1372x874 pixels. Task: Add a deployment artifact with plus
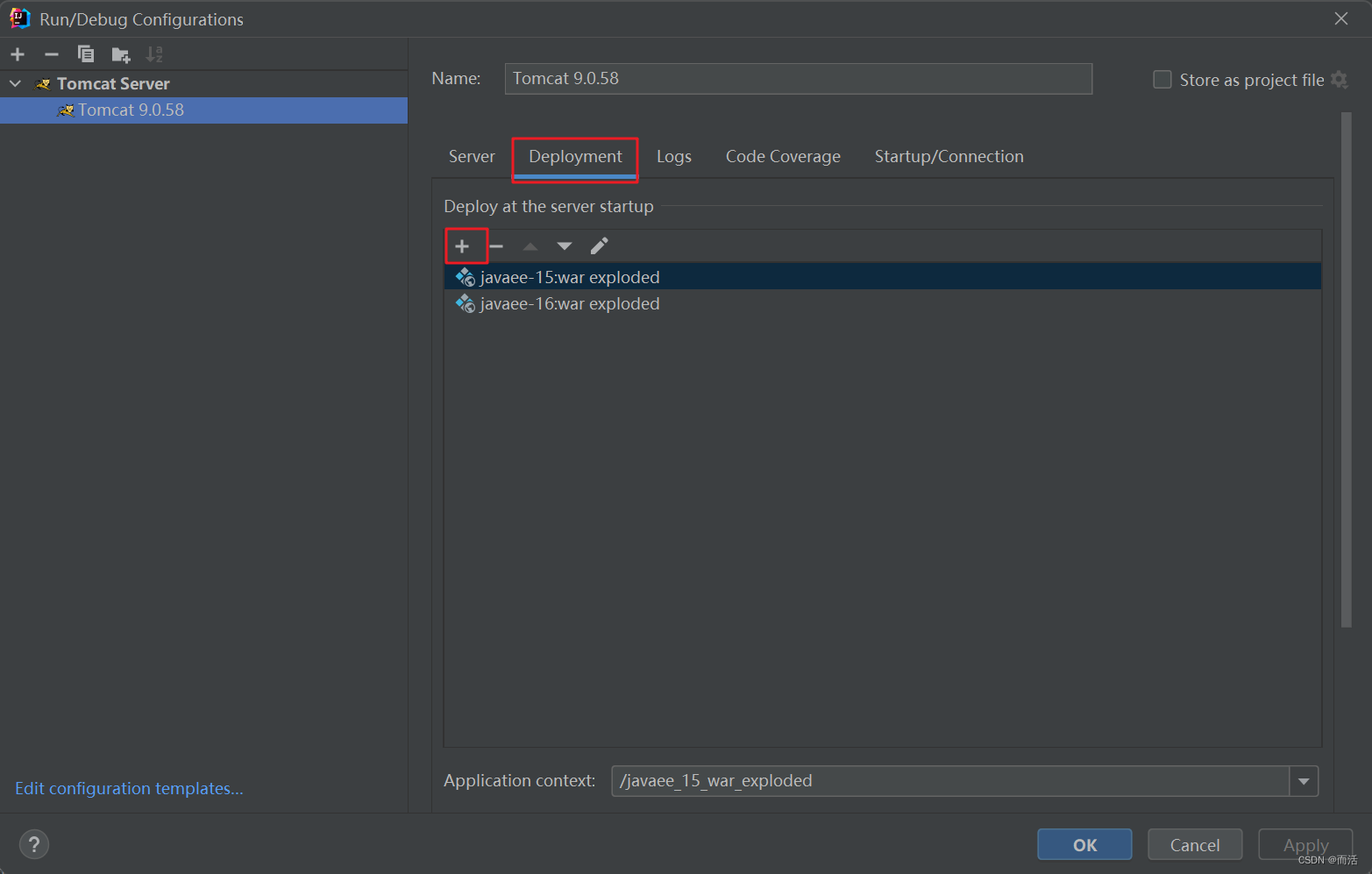pos(462,246)
